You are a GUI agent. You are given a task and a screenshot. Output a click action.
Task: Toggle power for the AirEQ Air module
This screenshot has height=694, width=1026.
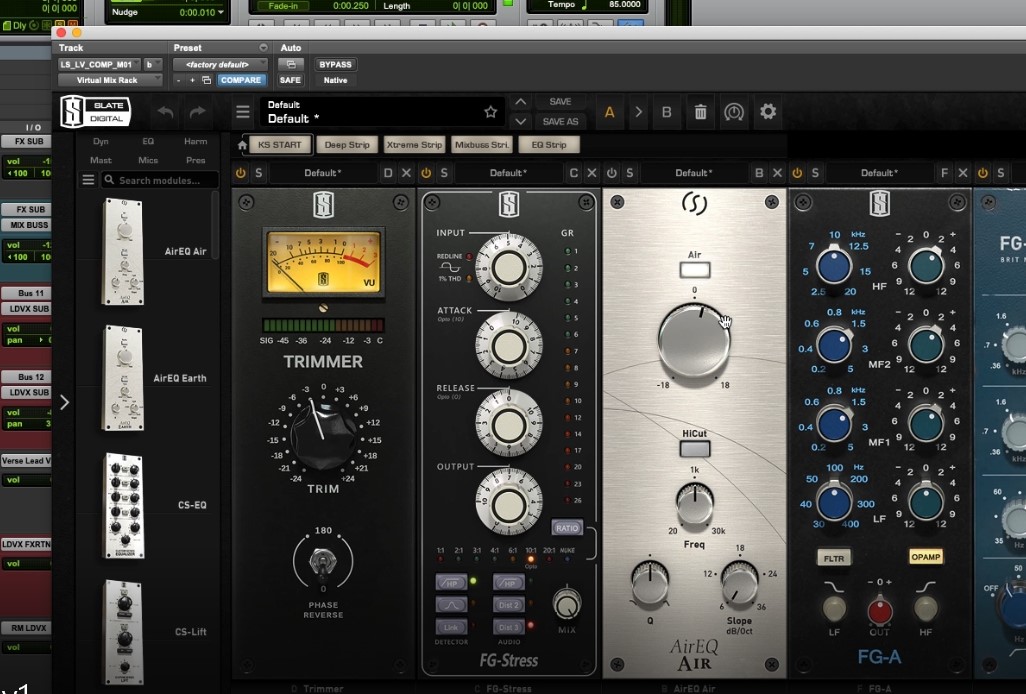pyautogui.click(x=612, y=173)
